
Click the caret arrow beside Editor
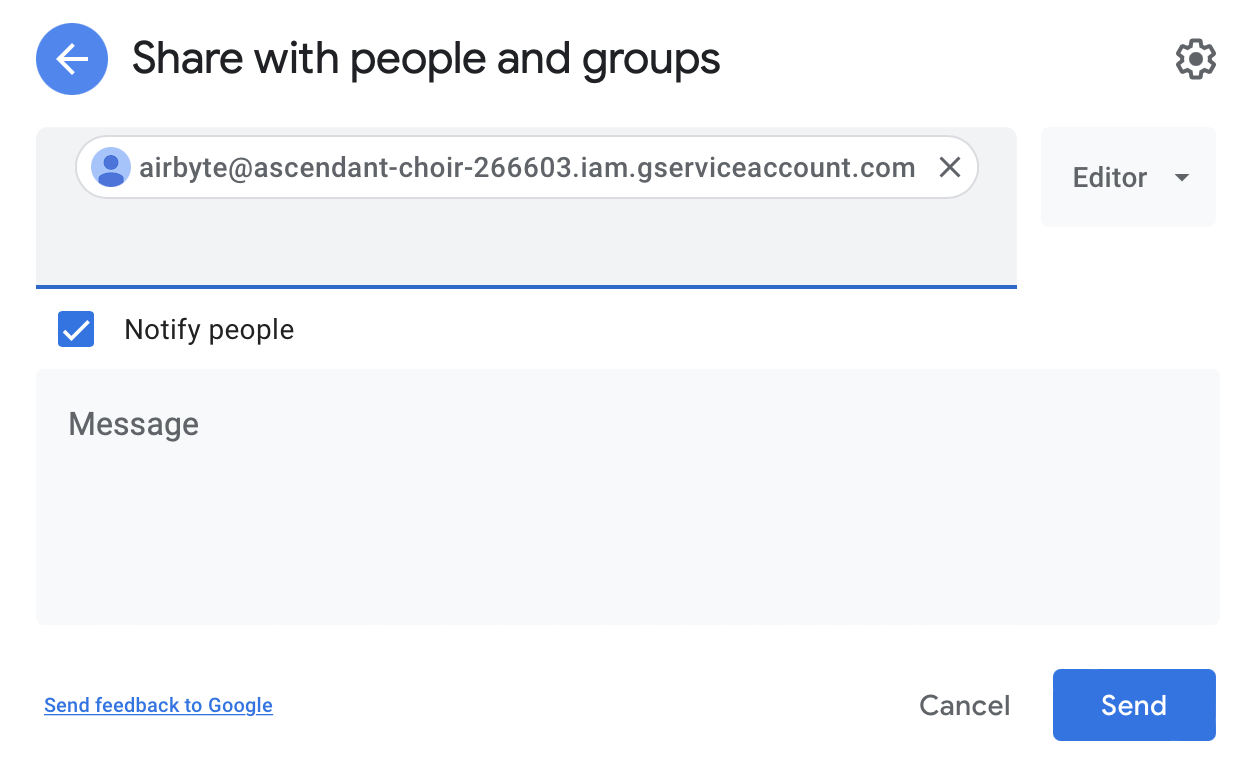(x=1182, y=178)
